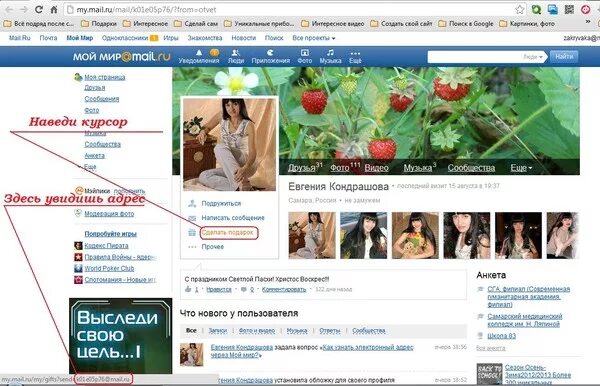The height and width of the screenshot is (386, 600).
Task: Select the Игры top navigation item
Action: [171, 38]
